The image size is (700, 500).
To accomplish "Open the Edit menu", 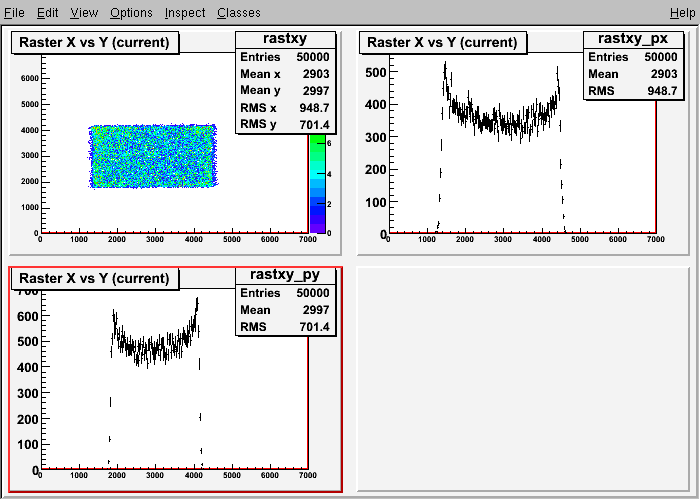I will (x=47, y=13).
